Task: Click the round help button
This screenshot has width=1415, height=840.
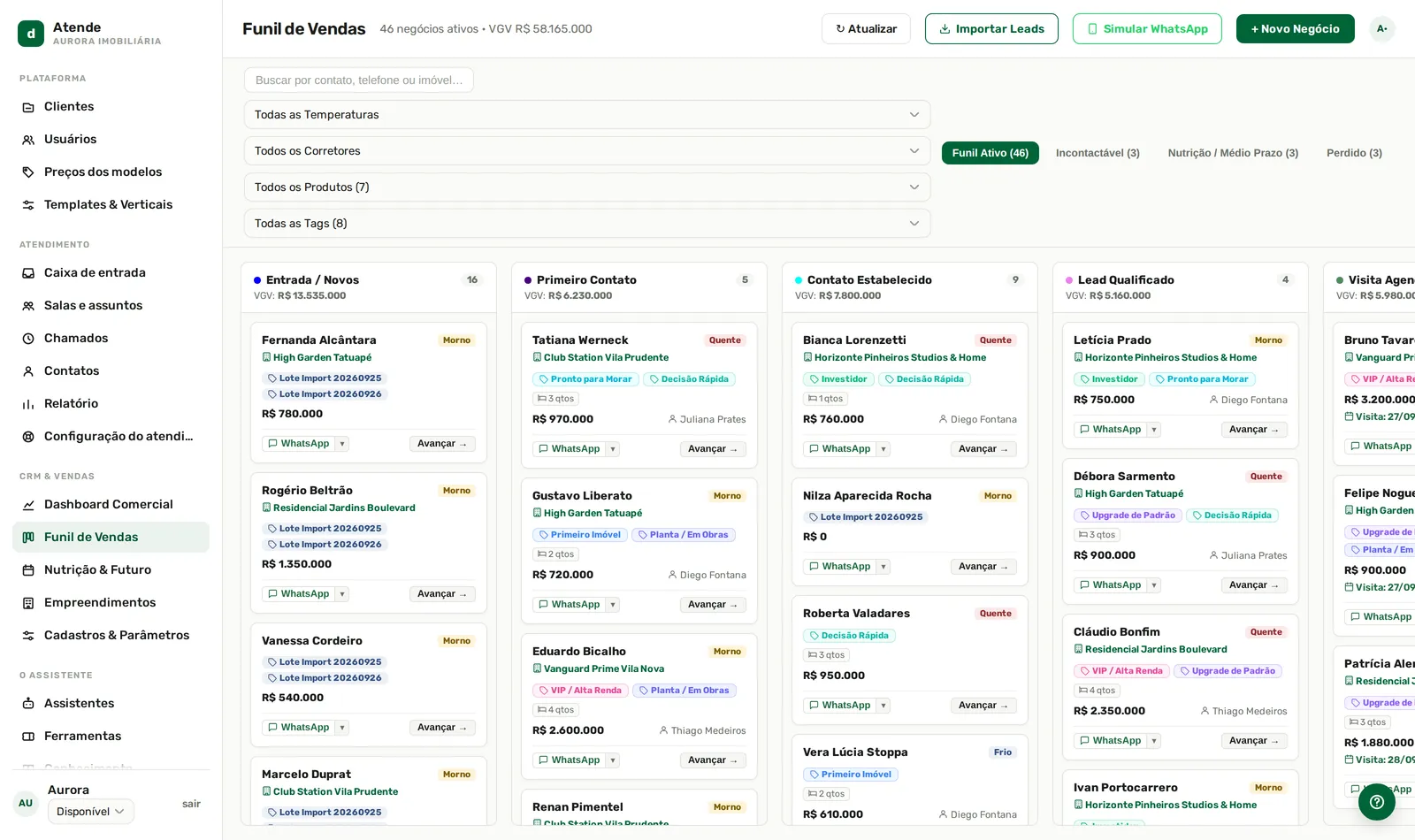Action: coord(1376,802)
